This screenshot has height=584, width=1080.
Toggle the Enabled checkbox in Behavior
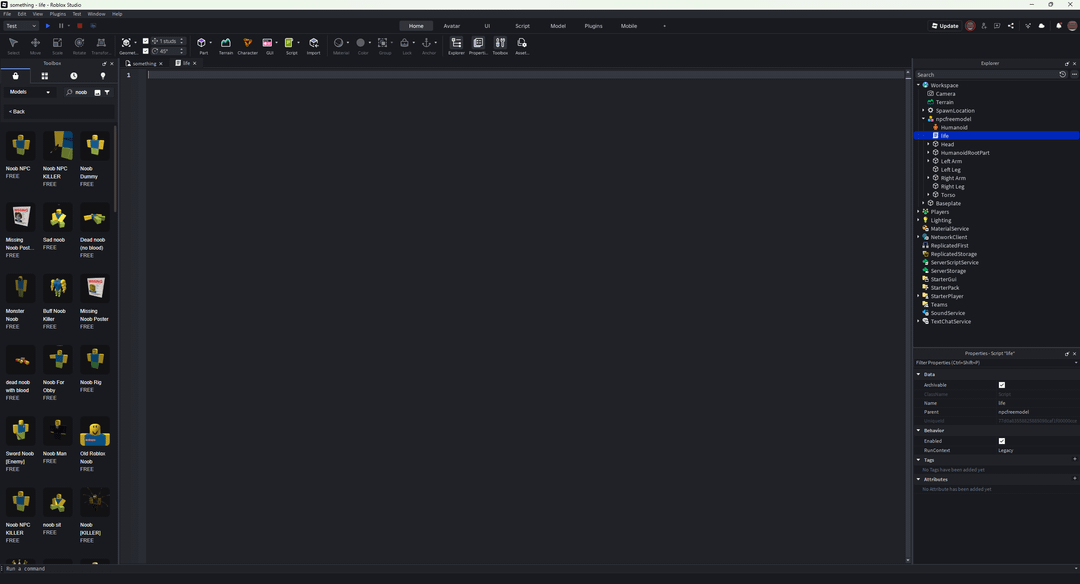(x=1001, y=441)
